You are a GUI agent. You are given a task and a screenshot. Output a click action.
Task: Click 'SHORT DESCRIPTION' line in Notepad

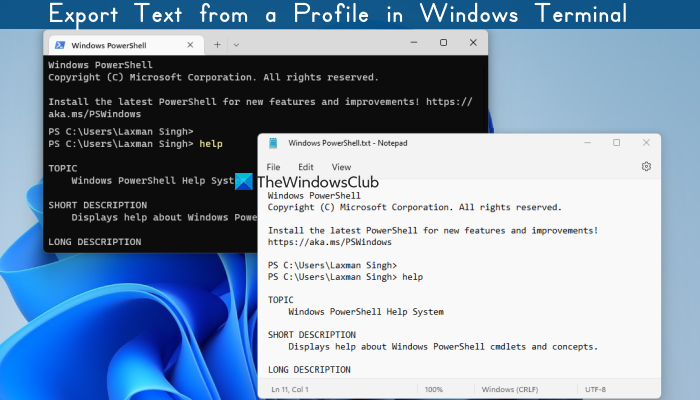click(x=312, y=334)
